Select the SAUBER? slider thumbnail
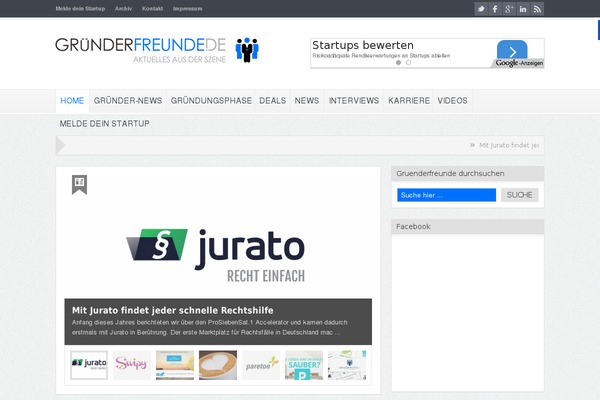The width and height of the screenshot is (600, 400). tap(304, 365)
